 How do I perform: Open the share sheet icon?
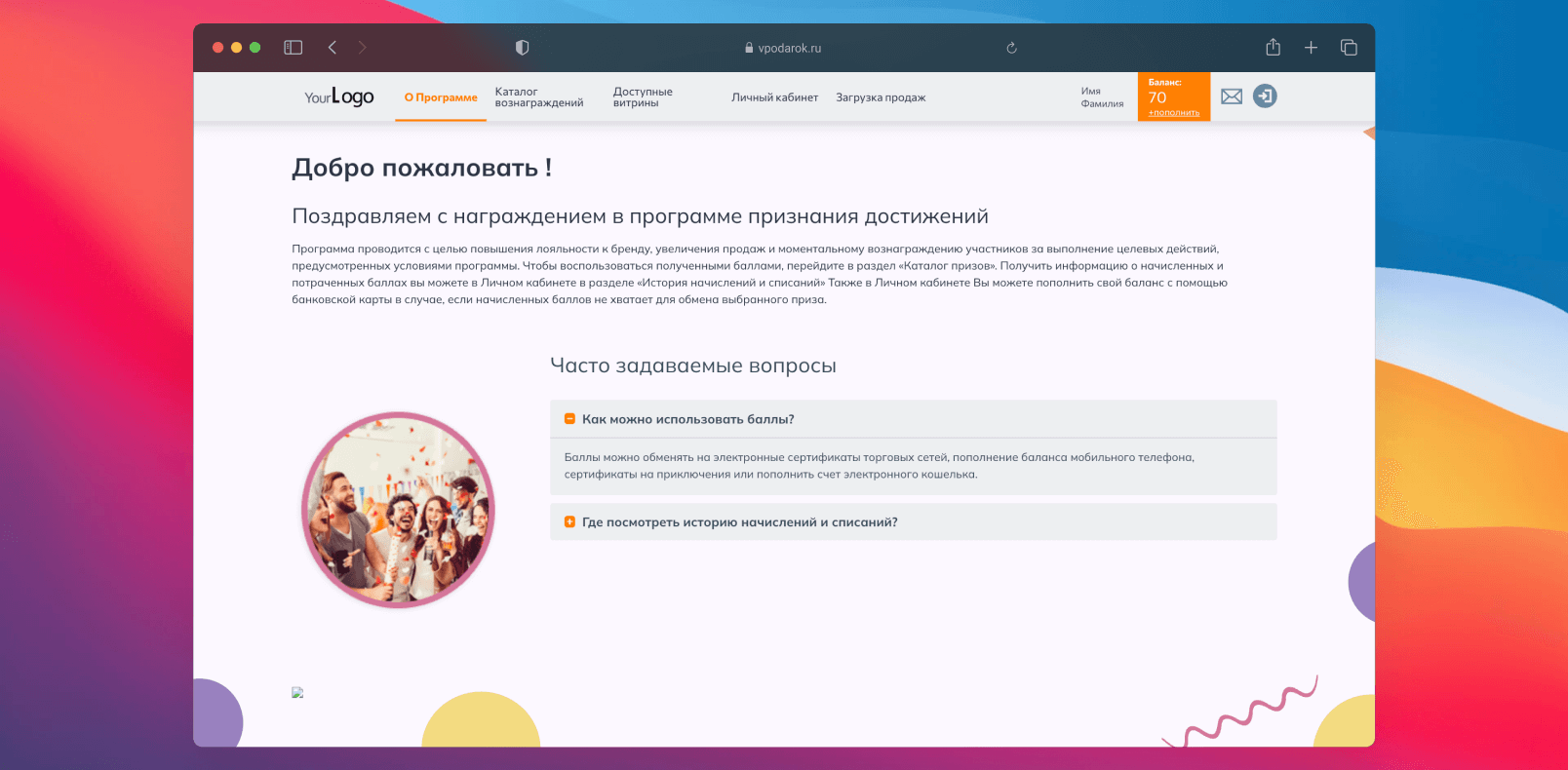[1273, 47]
